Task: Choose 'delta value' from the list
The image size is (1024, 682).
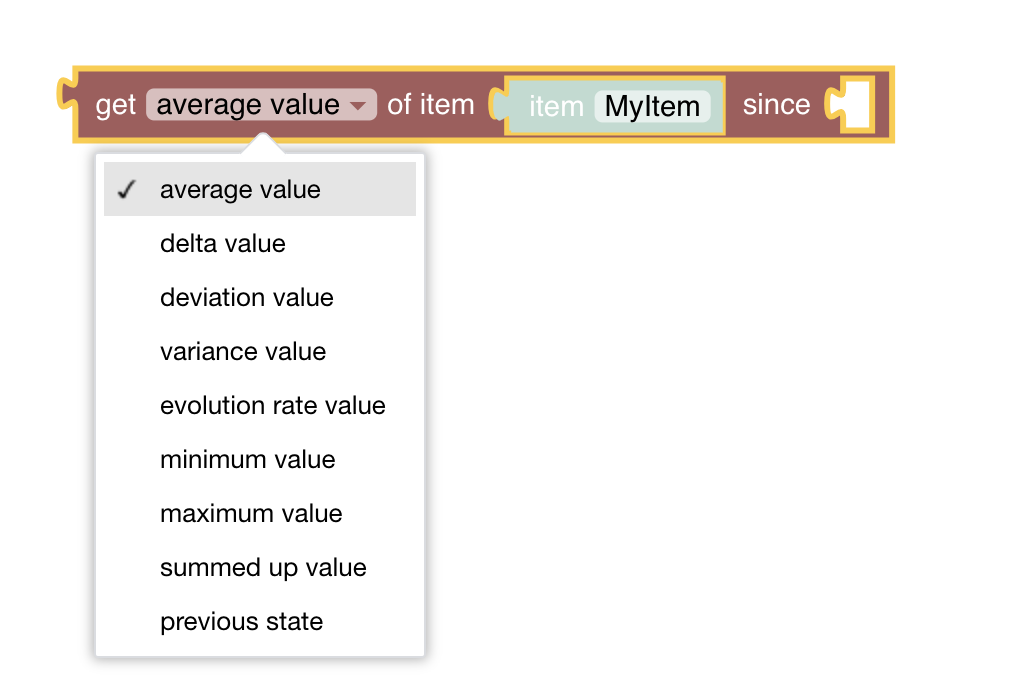Action: point(222,244)
